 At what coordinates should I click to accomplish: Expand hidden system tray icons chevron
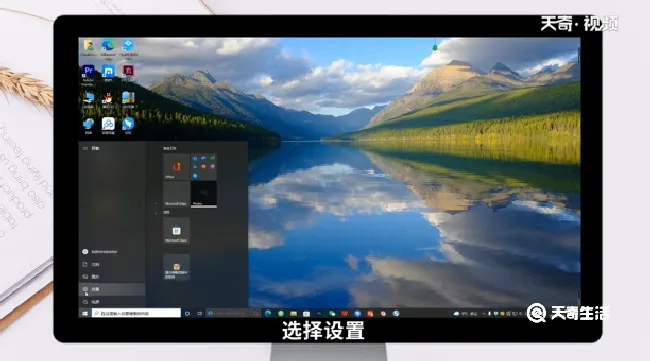click(483, 314)
